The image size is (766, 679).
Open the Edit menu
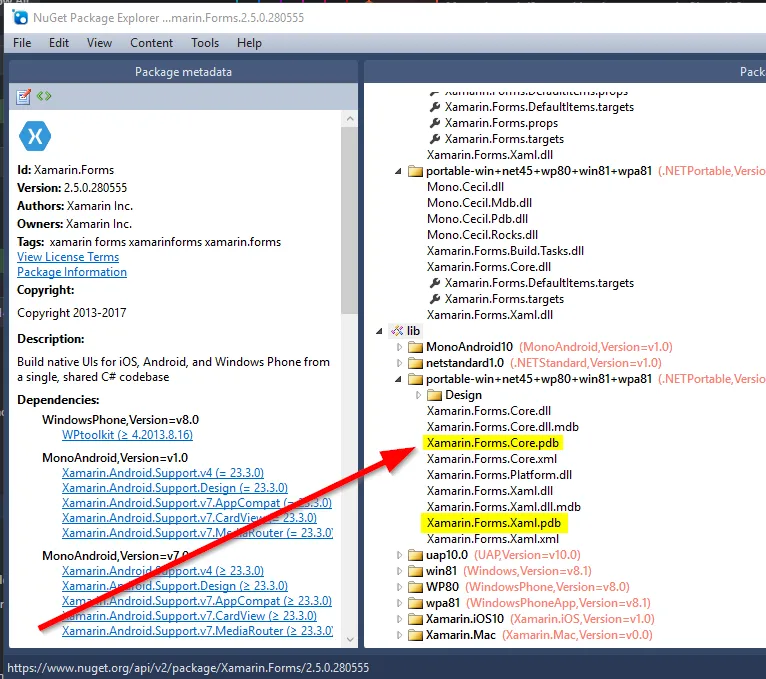(x=59, y=43)
